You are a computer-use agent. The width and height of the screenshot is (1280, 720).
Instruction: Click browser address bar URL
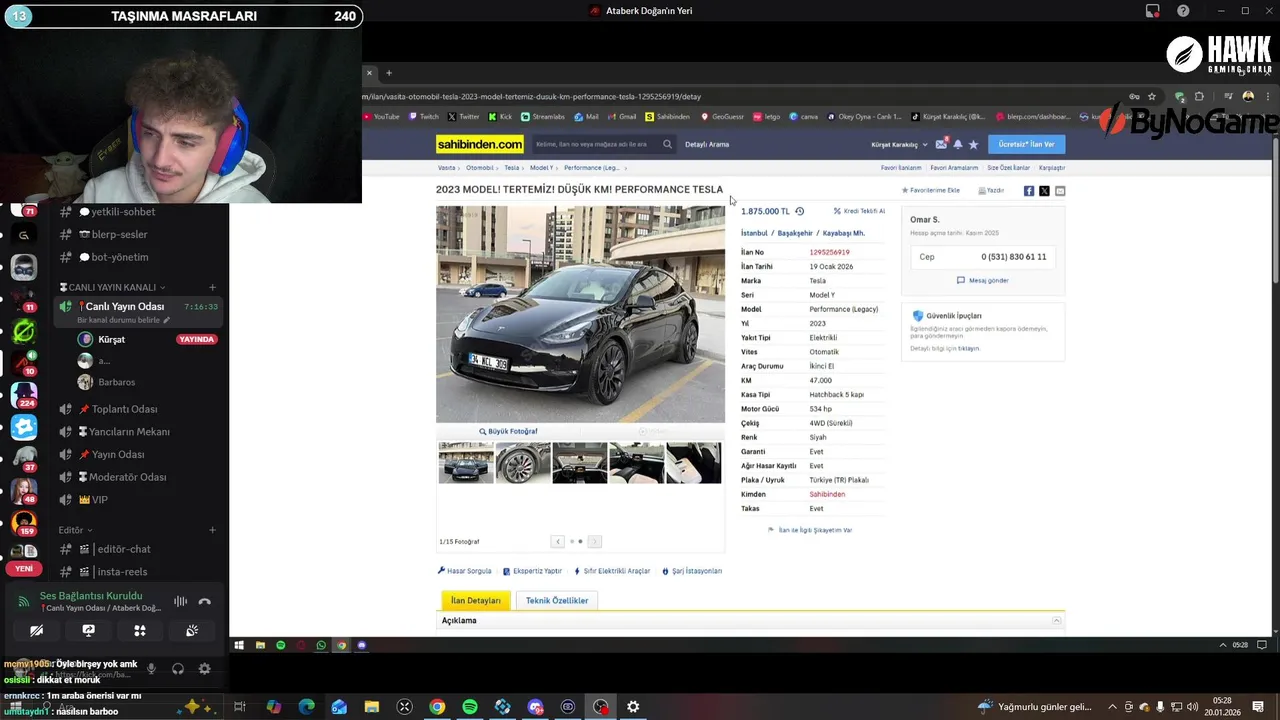[531, 97]
